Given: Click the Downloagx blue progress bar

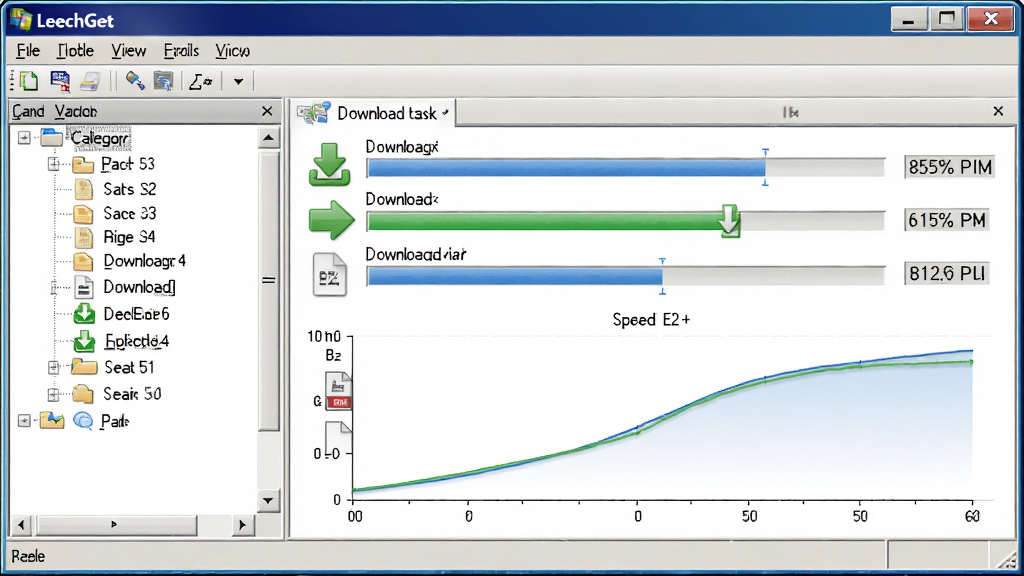Looking at the screenshot, I should tap(625, 168).
